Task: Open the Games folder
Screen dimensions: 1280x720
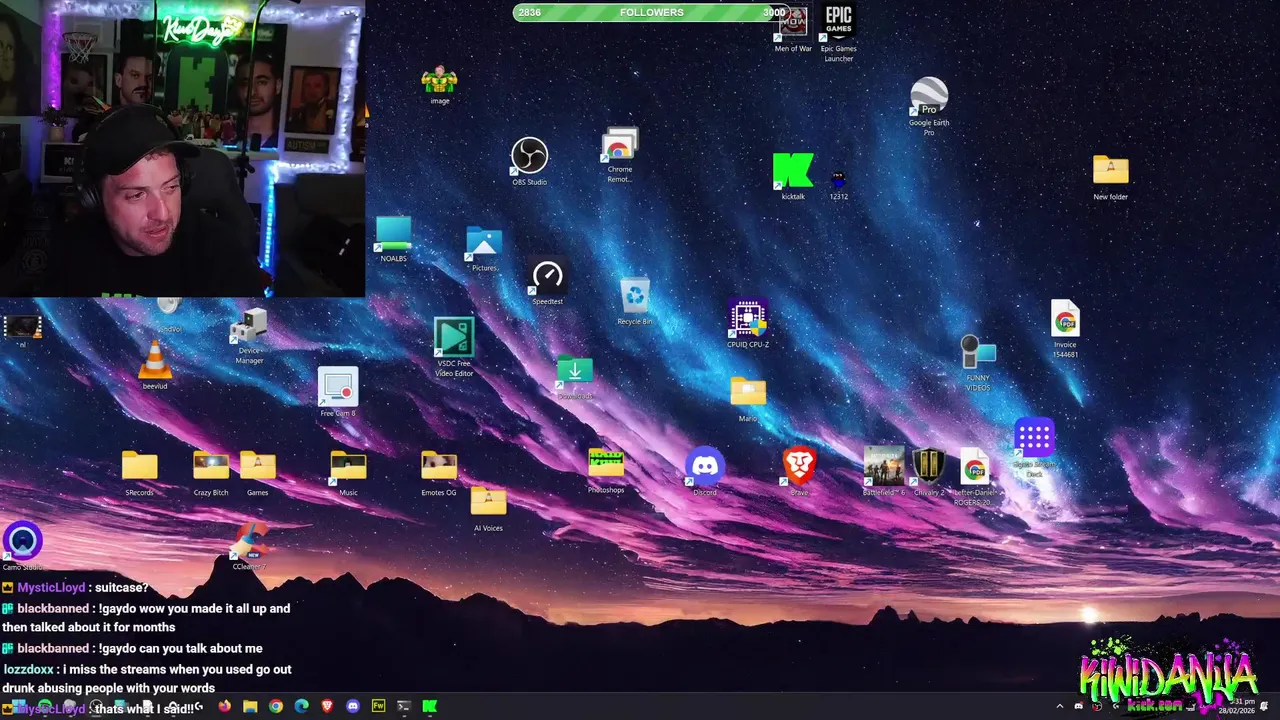Action: pos(257,472)
